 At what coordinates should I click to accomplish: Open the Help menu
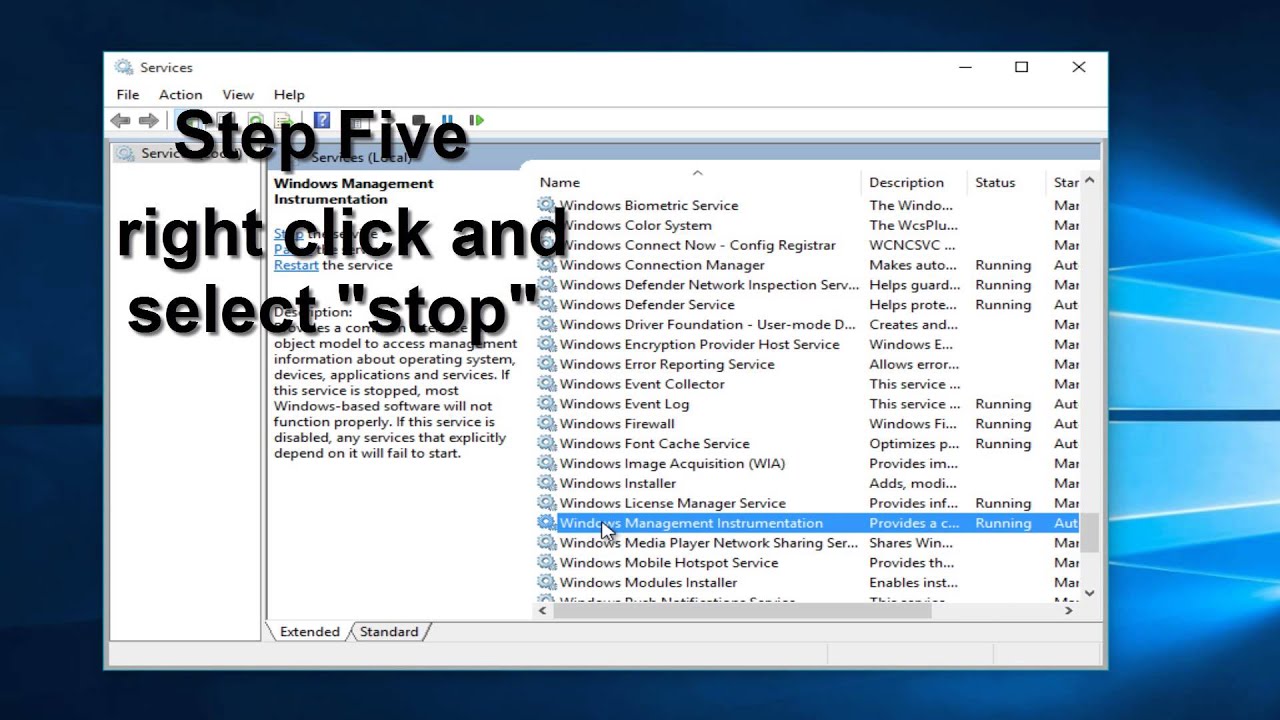tap(289, 95)
